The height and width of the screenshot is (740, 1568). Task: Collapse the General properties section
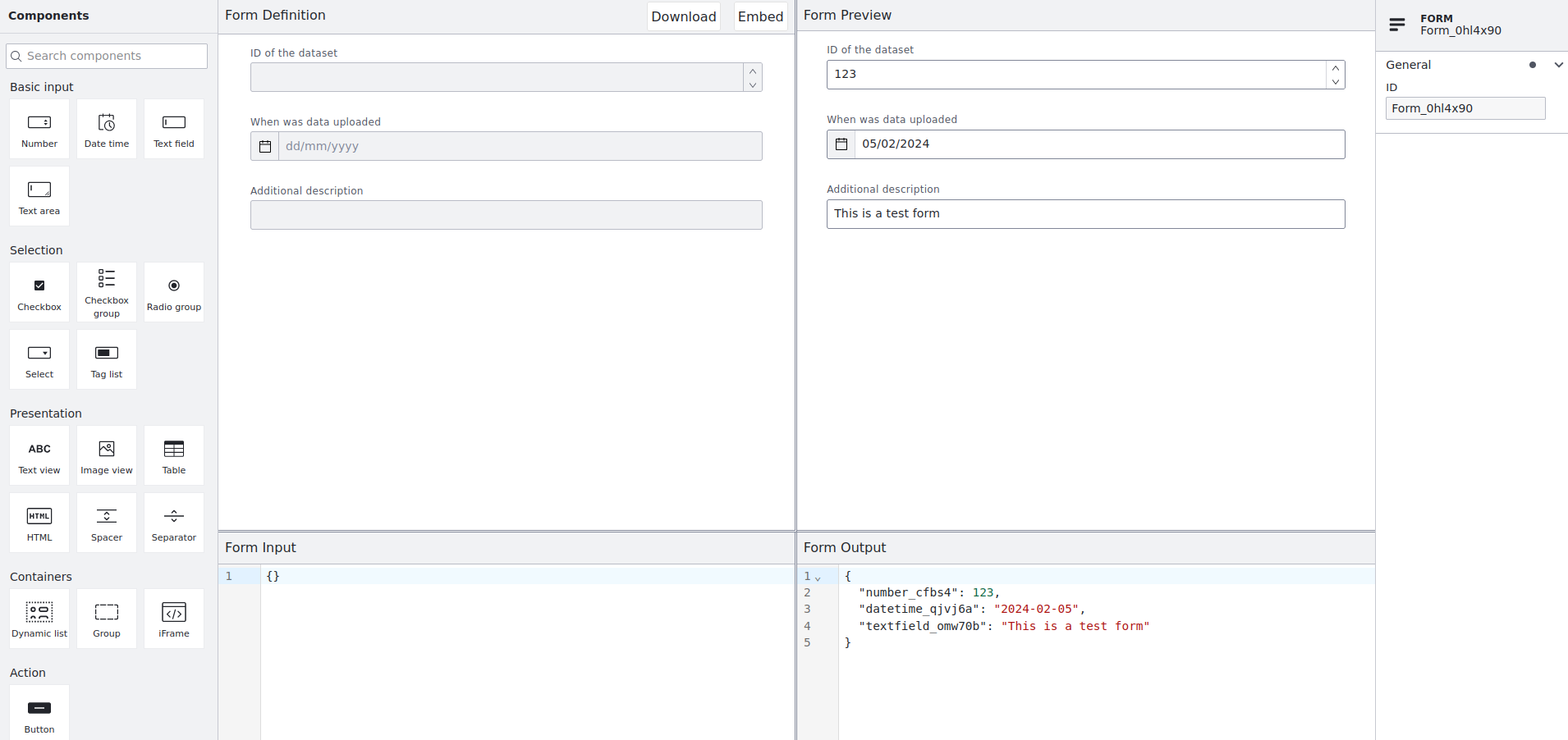(x=1558, y=65)
